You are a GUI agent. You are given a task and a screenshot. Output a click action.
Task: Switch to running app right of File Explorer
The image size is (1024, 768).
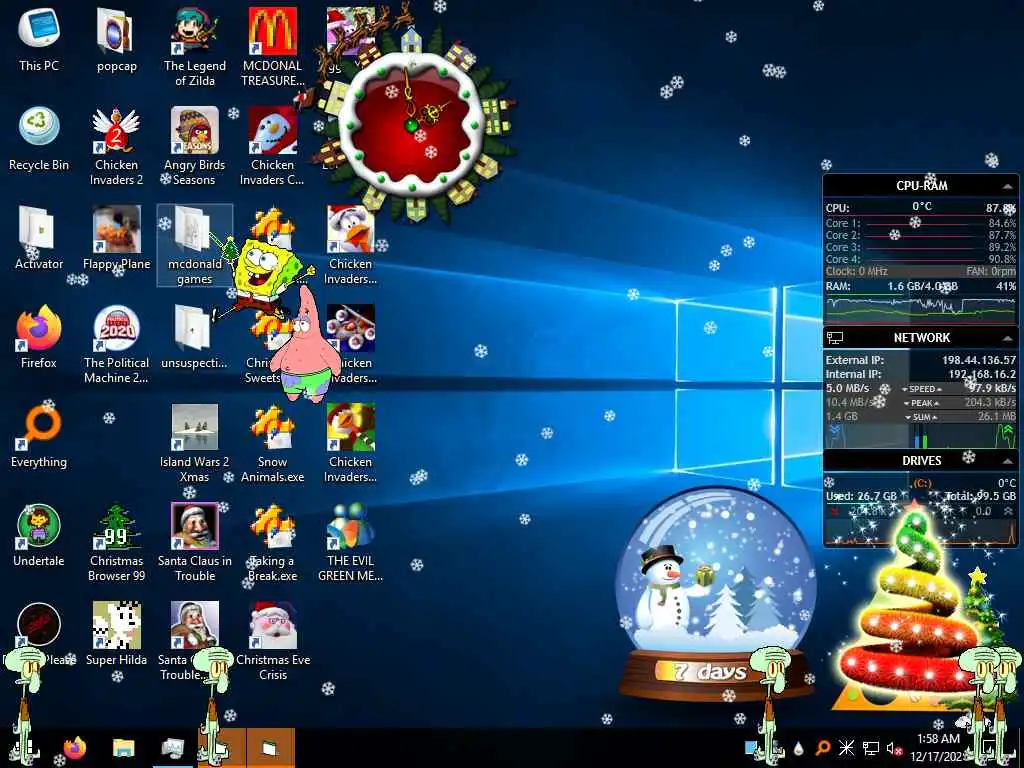pyautogui.click(x=173, y=748)
